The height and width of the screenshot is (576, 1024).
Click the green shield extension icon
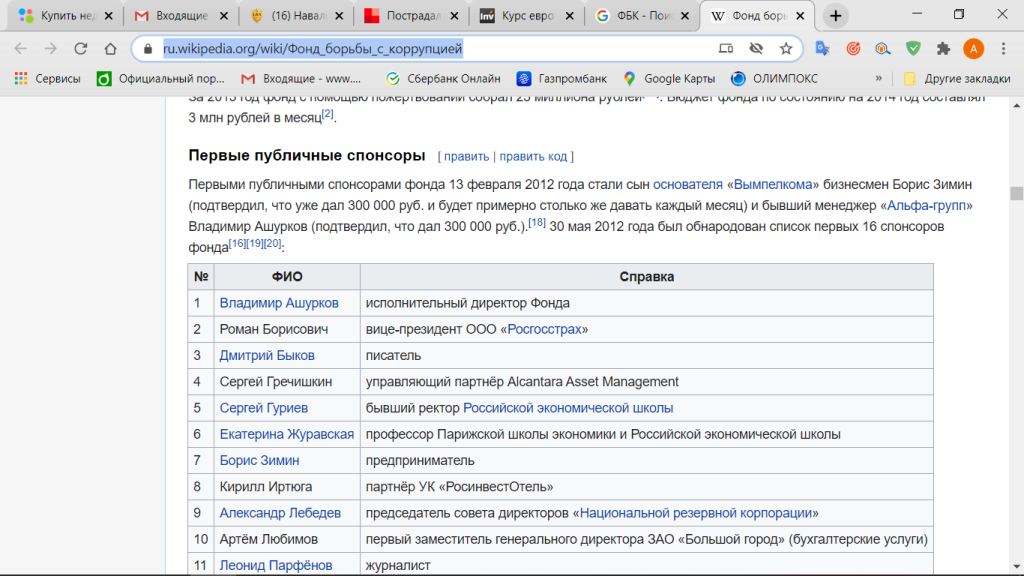[x=913, y=48]
